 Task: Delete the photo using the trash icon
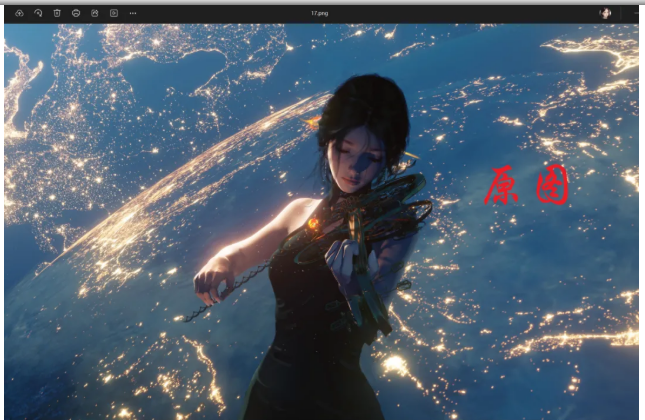(x=57, y=13)
